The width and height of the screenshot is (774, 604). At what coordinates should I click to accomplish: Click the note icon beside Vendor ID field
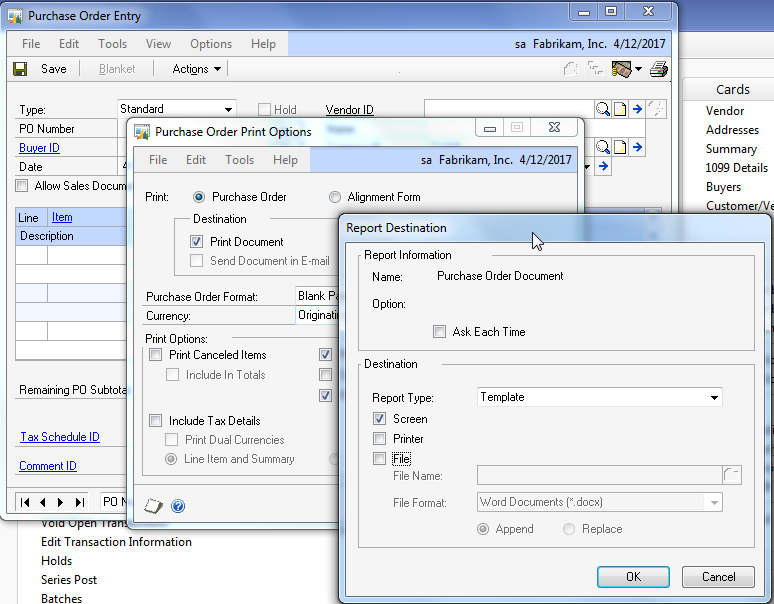620,109
